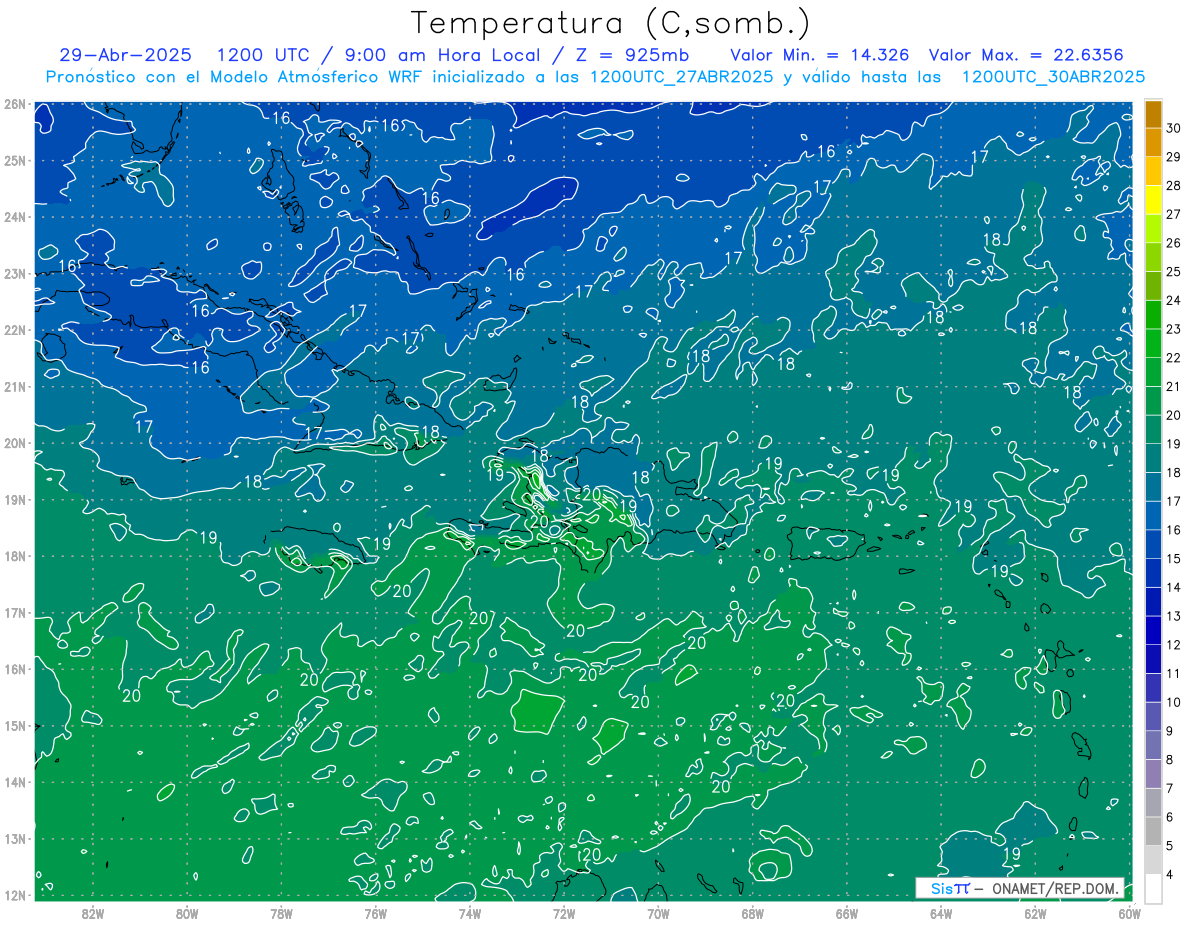Image resolution: width=1200 pixels, height=927 pixels.
Task: Click the 80W longitude axis label
Action: point(187,914)
